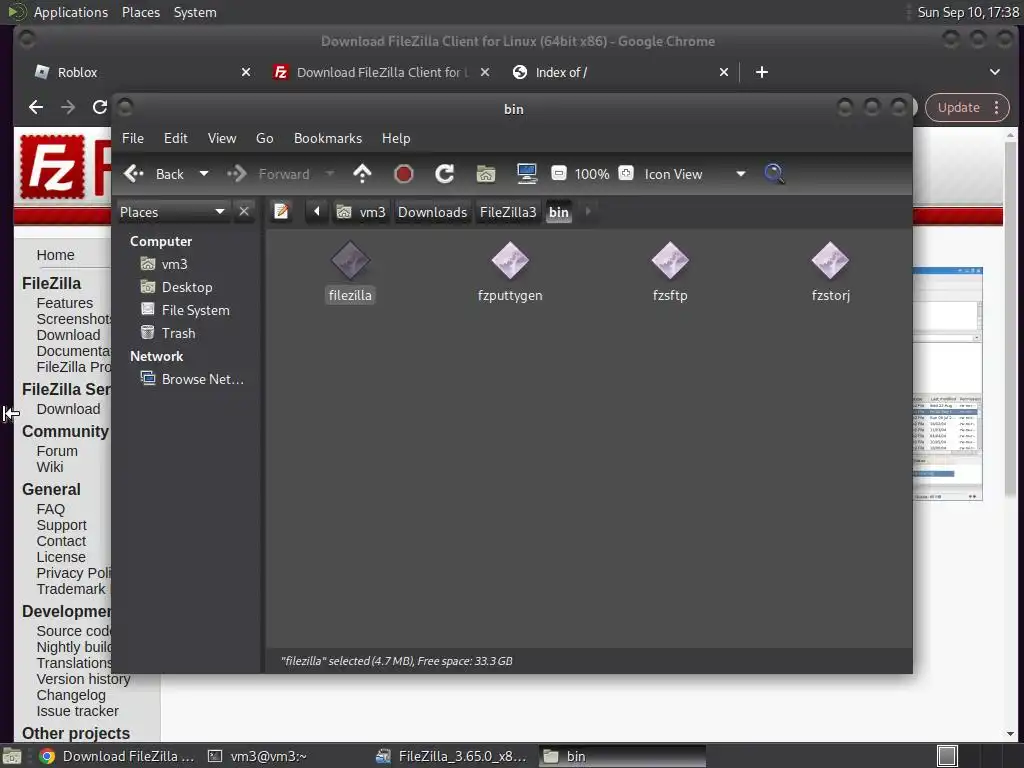Reload the Chrome page
The width and height of the screenshot is (1024, 768).
(x=99, y=107)
